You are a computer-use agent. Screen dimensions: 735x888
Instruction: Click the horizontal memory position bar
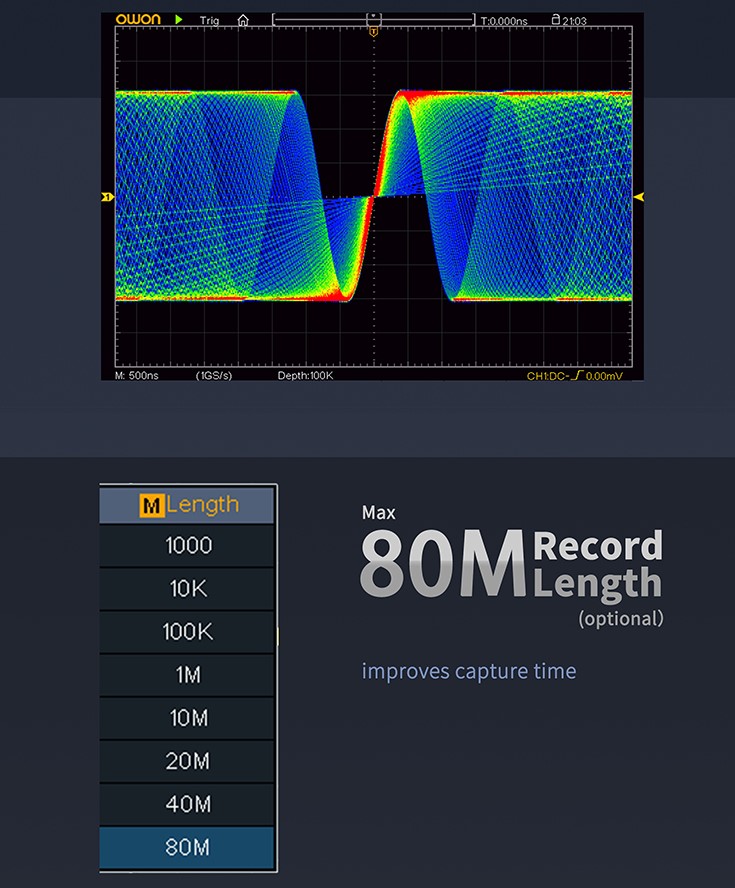click(x=373, y=19)
